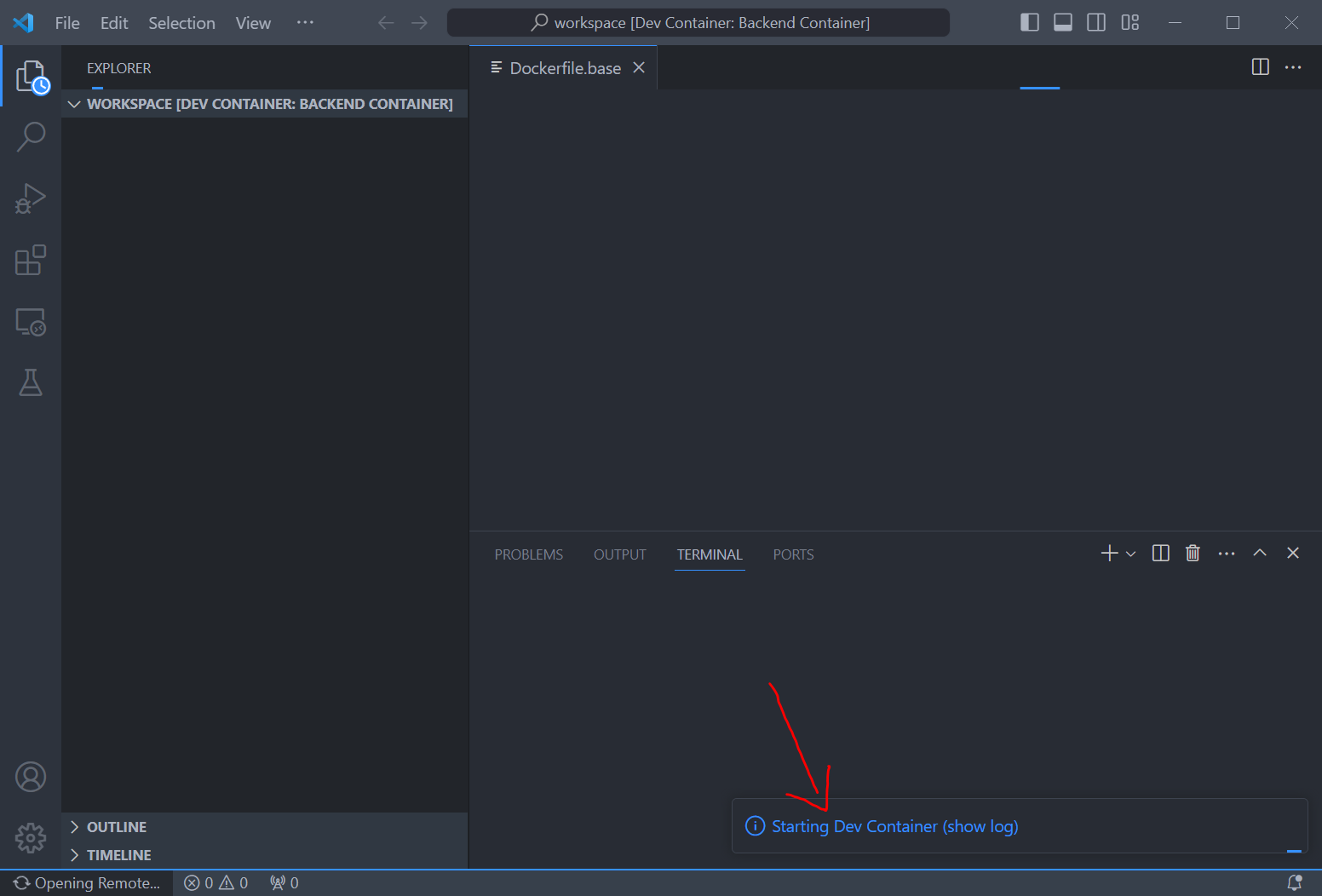Screen dimensions: 1322x896
Task: Split the terminal
Action: coord(1160,554)
